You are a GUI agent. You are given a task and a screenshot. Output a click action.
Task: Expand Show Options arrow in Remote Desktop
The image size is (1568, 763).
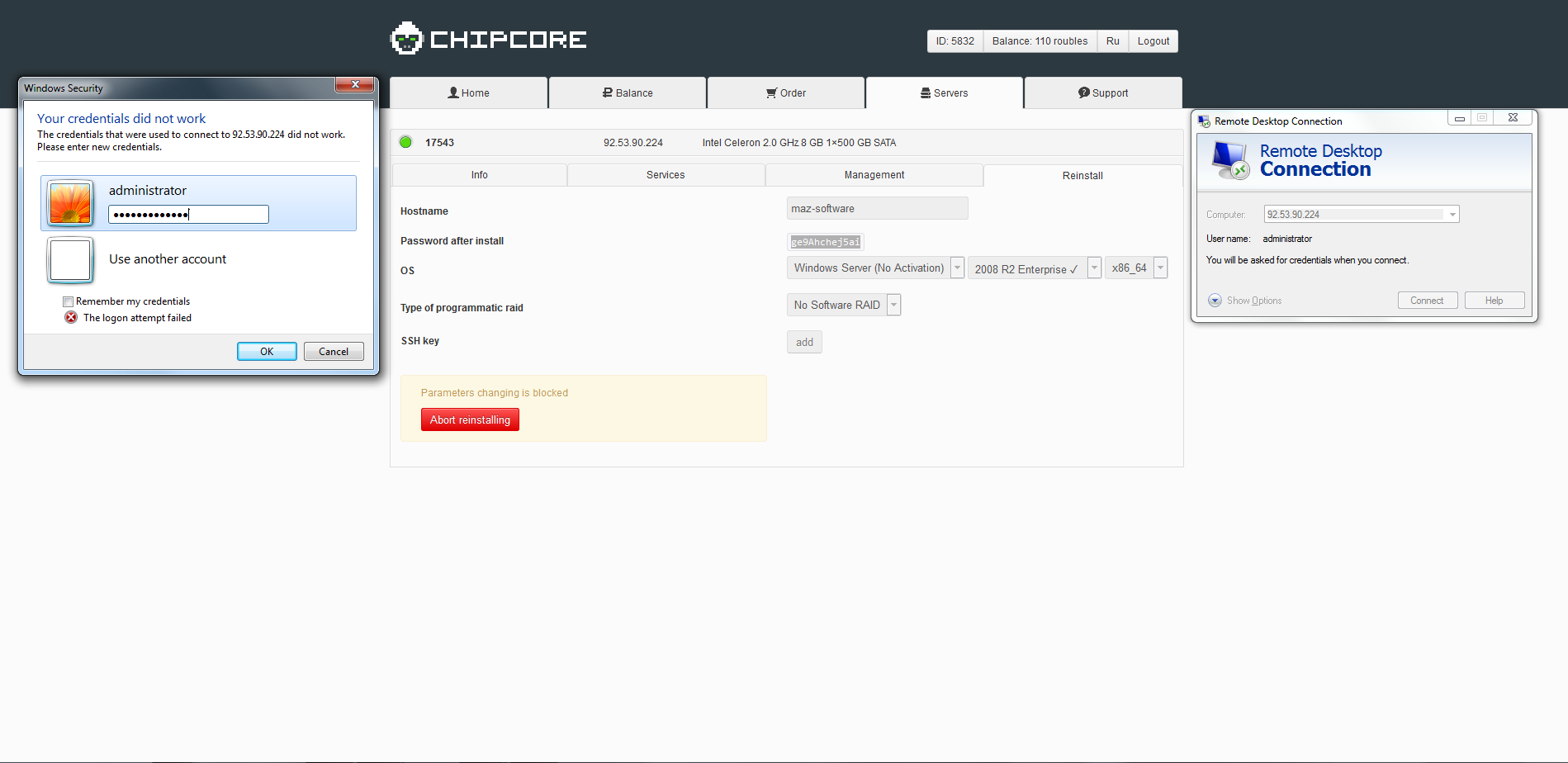click(x=1215, y=301)
